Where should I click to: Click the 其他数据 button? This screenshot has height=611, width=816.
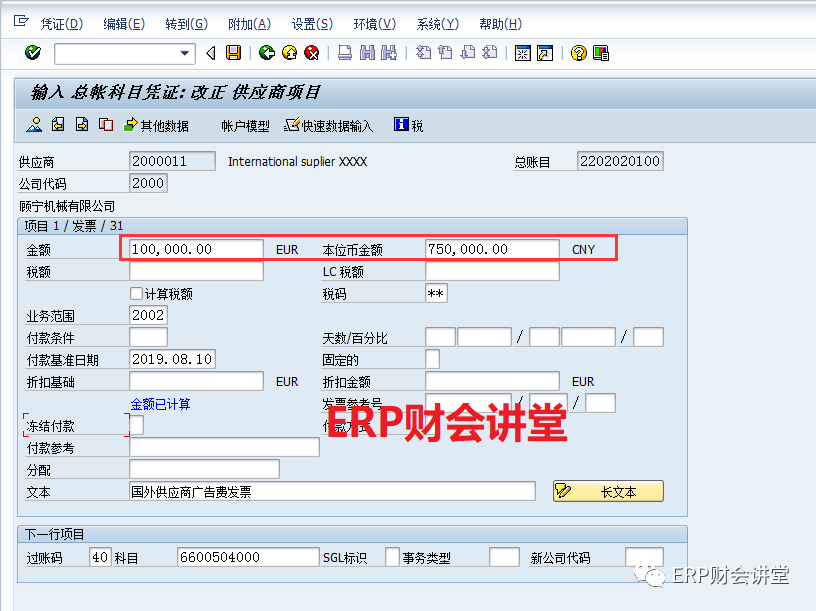click(x=156, y=125)
